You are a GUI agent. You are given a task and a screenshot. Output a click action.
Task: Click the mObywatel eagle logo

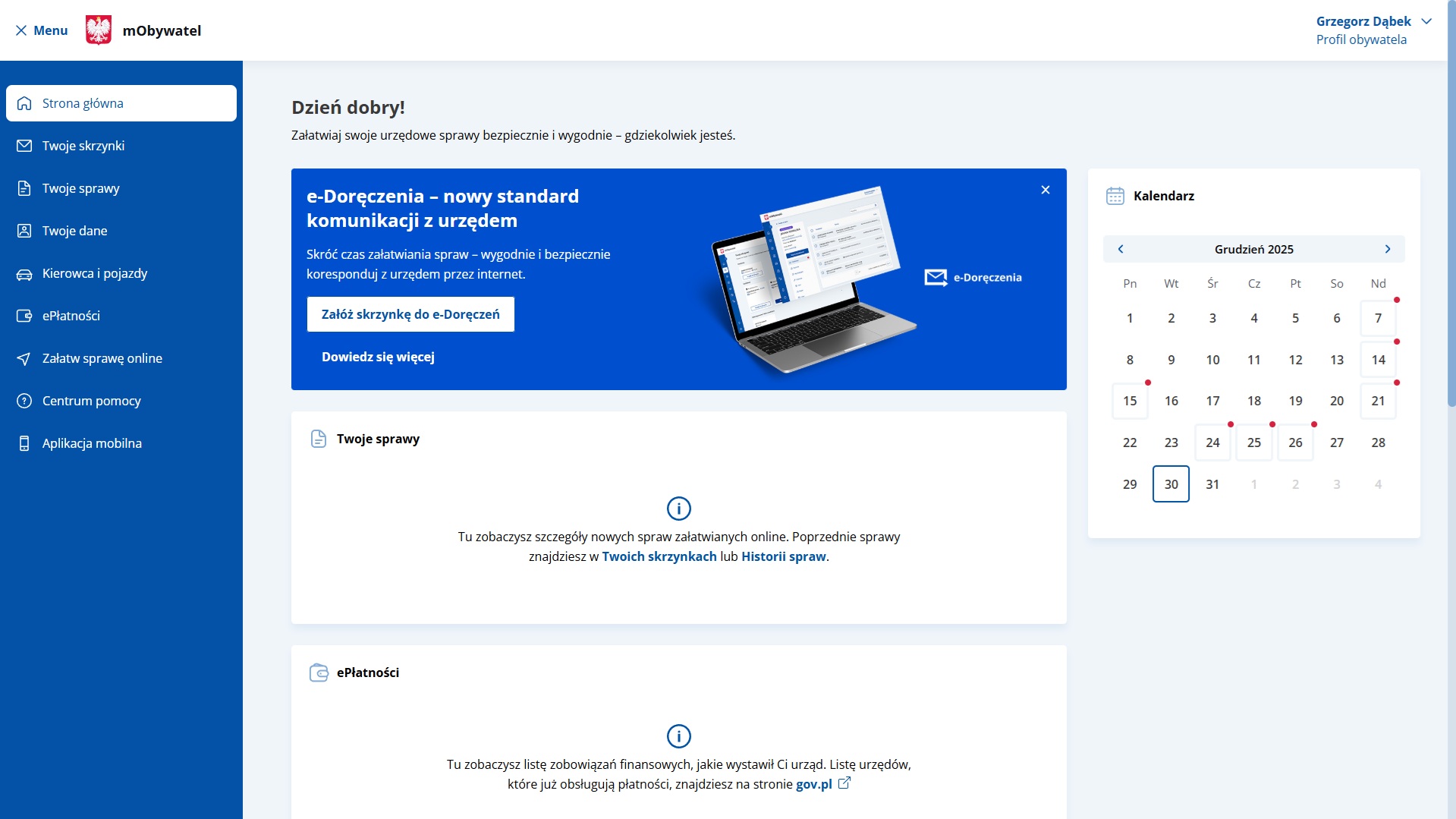(99, 30)
